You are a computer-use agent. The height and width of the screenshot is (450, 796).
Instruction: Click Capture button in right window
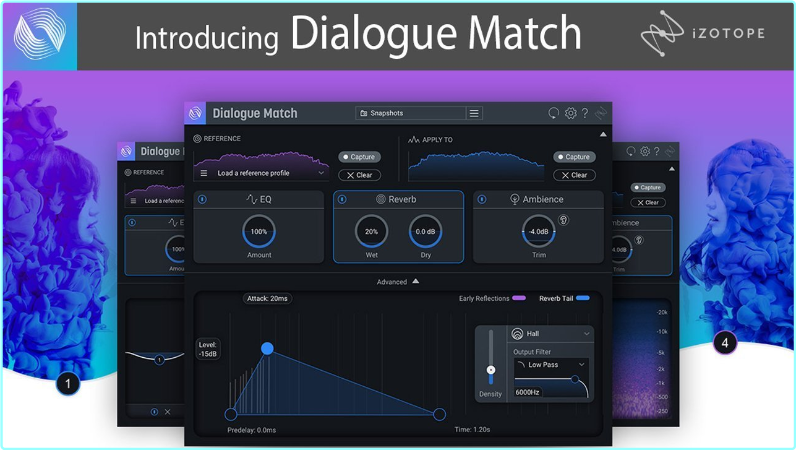pos(648,187)
